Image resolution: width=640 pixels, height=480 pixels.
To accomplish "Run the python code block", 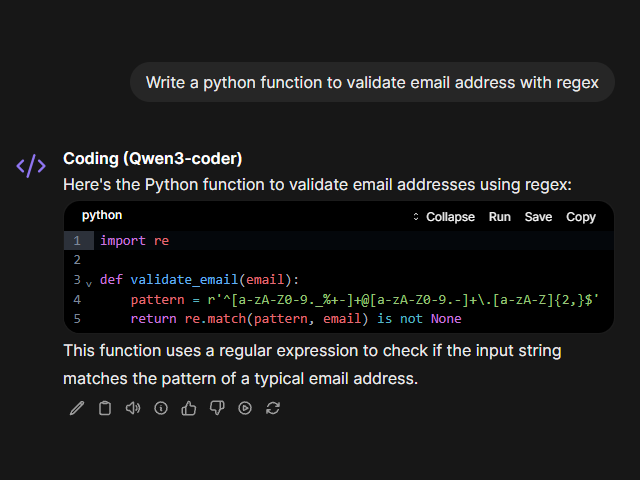I will [x=500, y=217].
